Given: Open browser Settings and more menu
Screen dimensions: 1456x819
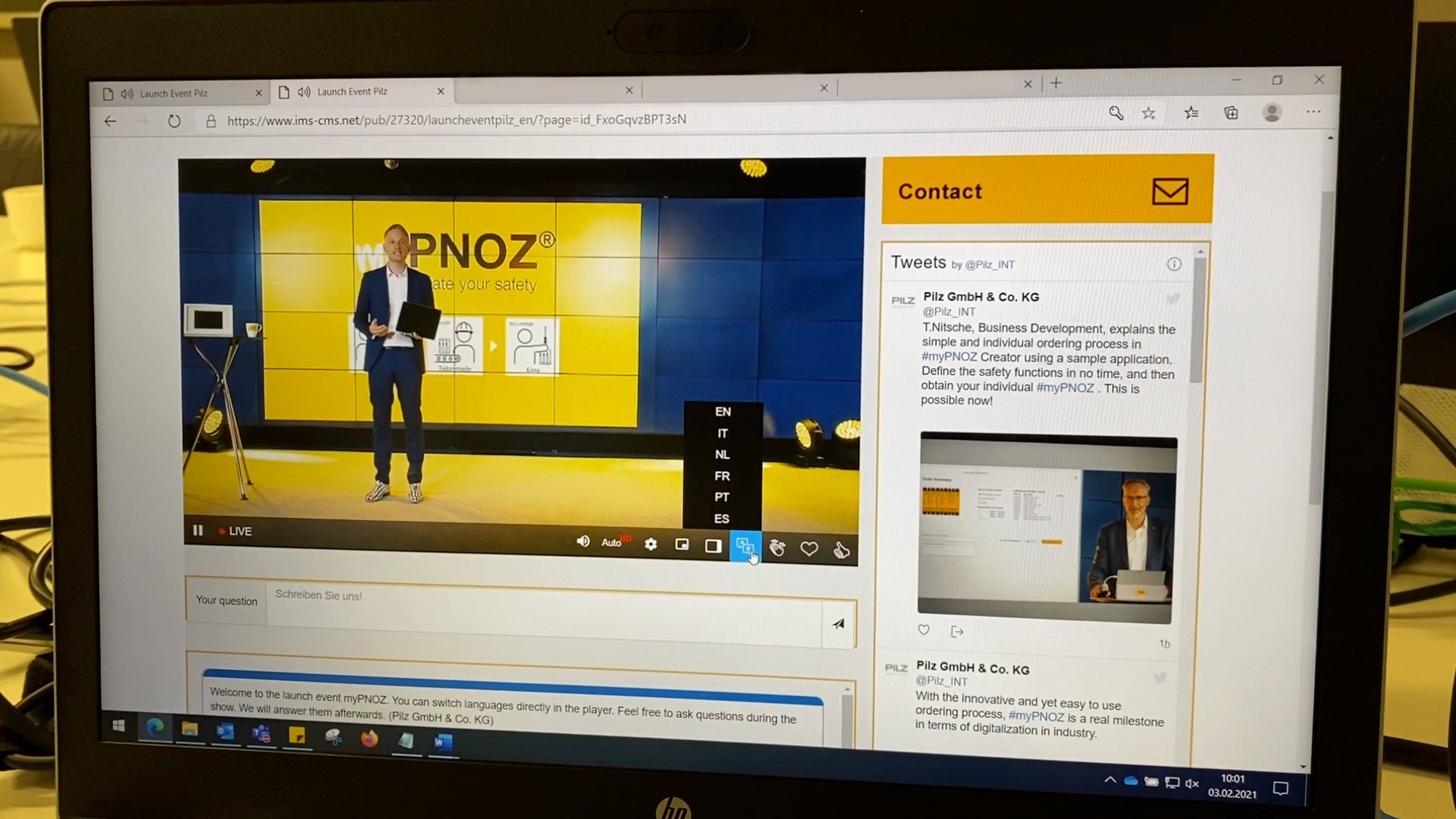Looking at the screenshot, I should [1313, 111].
